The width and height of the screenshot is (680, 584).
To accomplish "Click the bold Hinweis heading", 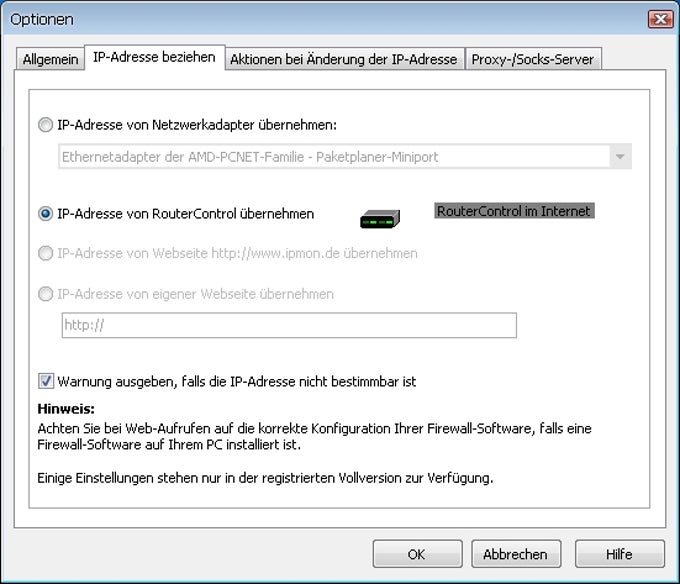I will (65, 409).
